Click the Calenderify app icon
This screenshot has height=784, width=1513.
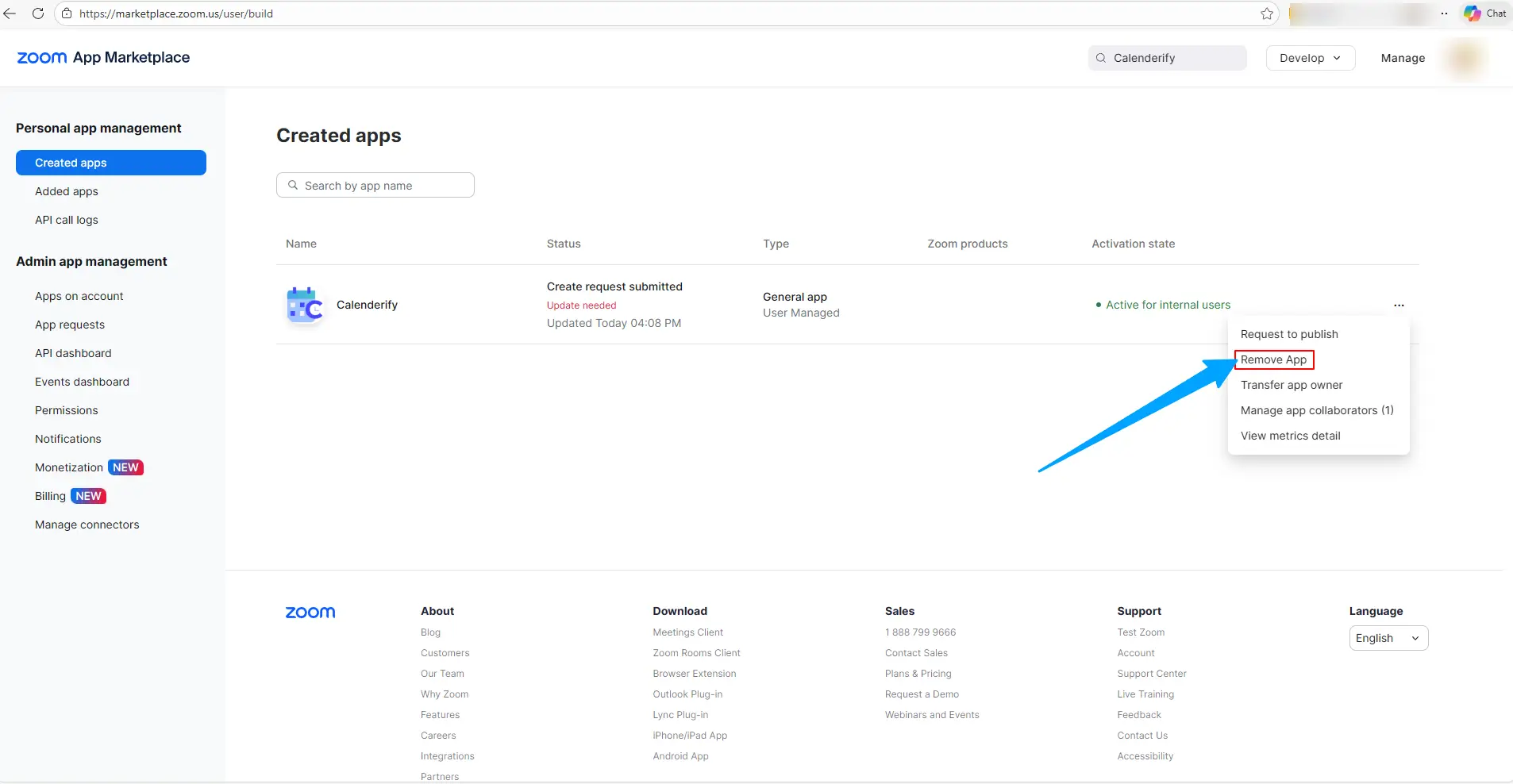[305, 306]
